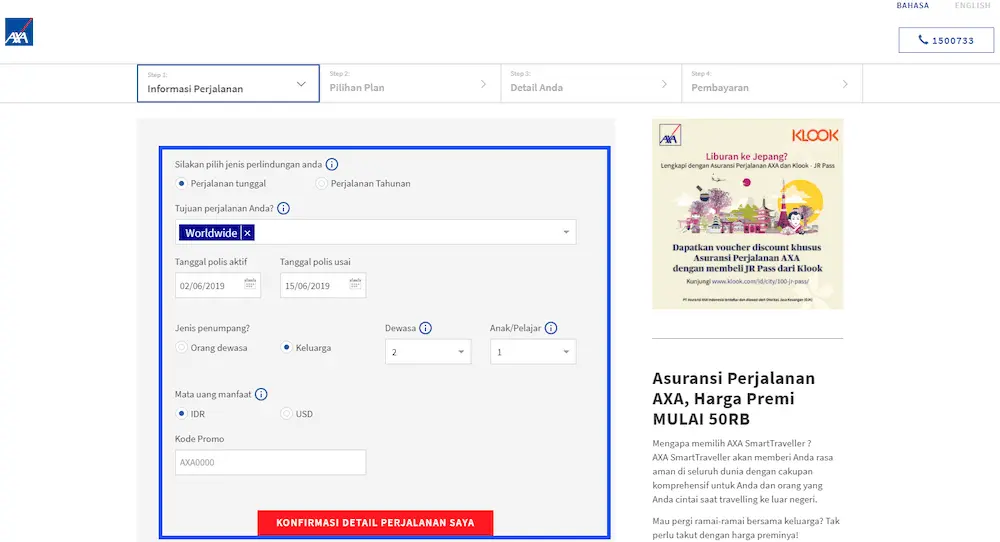Switch language to ENGLISH
This screenshot has width=1000, height=542.
pyautogui.click(x=973, y=5)
